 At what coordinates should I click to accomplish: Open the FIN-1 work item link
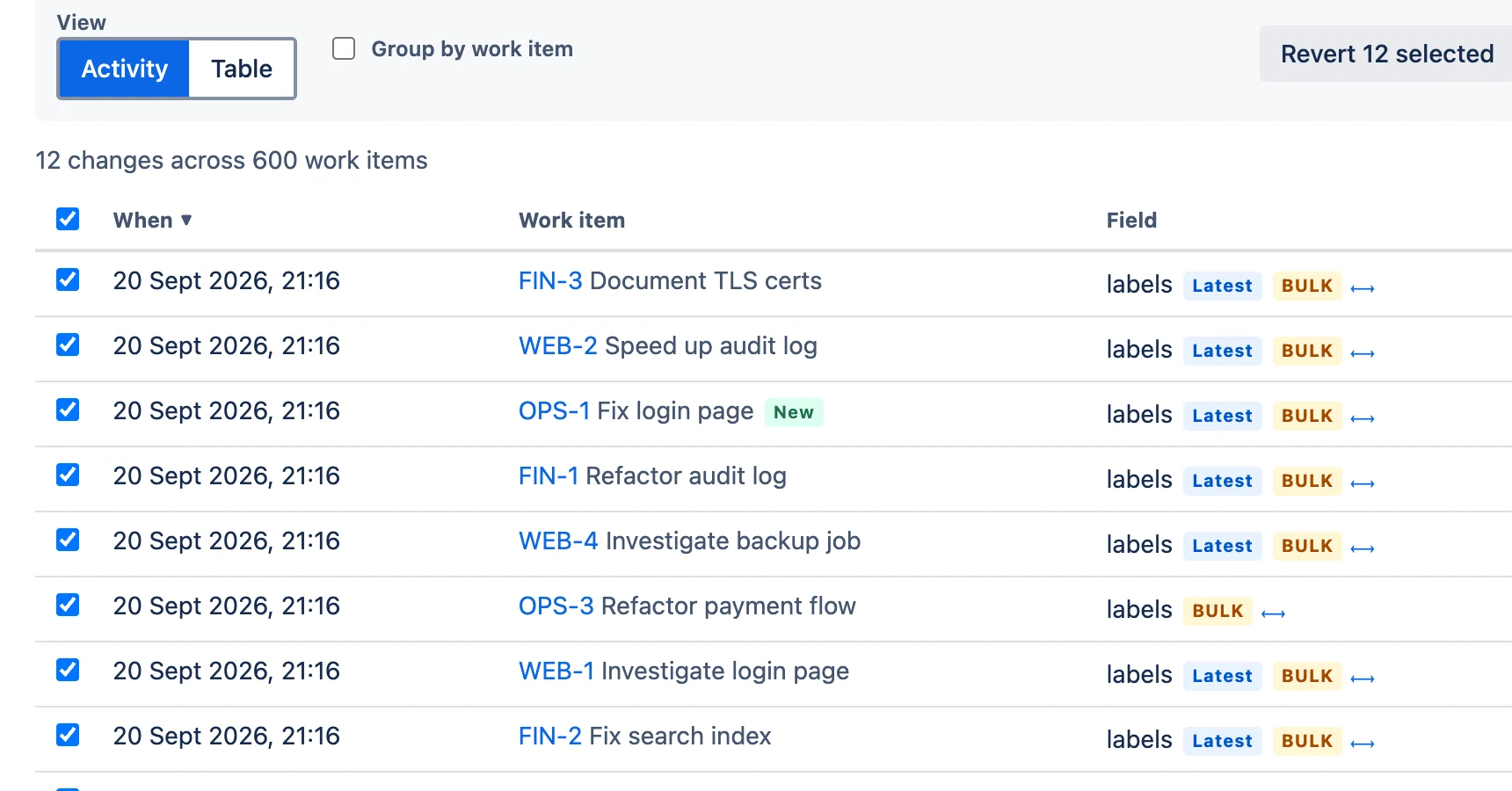(549, 475)
